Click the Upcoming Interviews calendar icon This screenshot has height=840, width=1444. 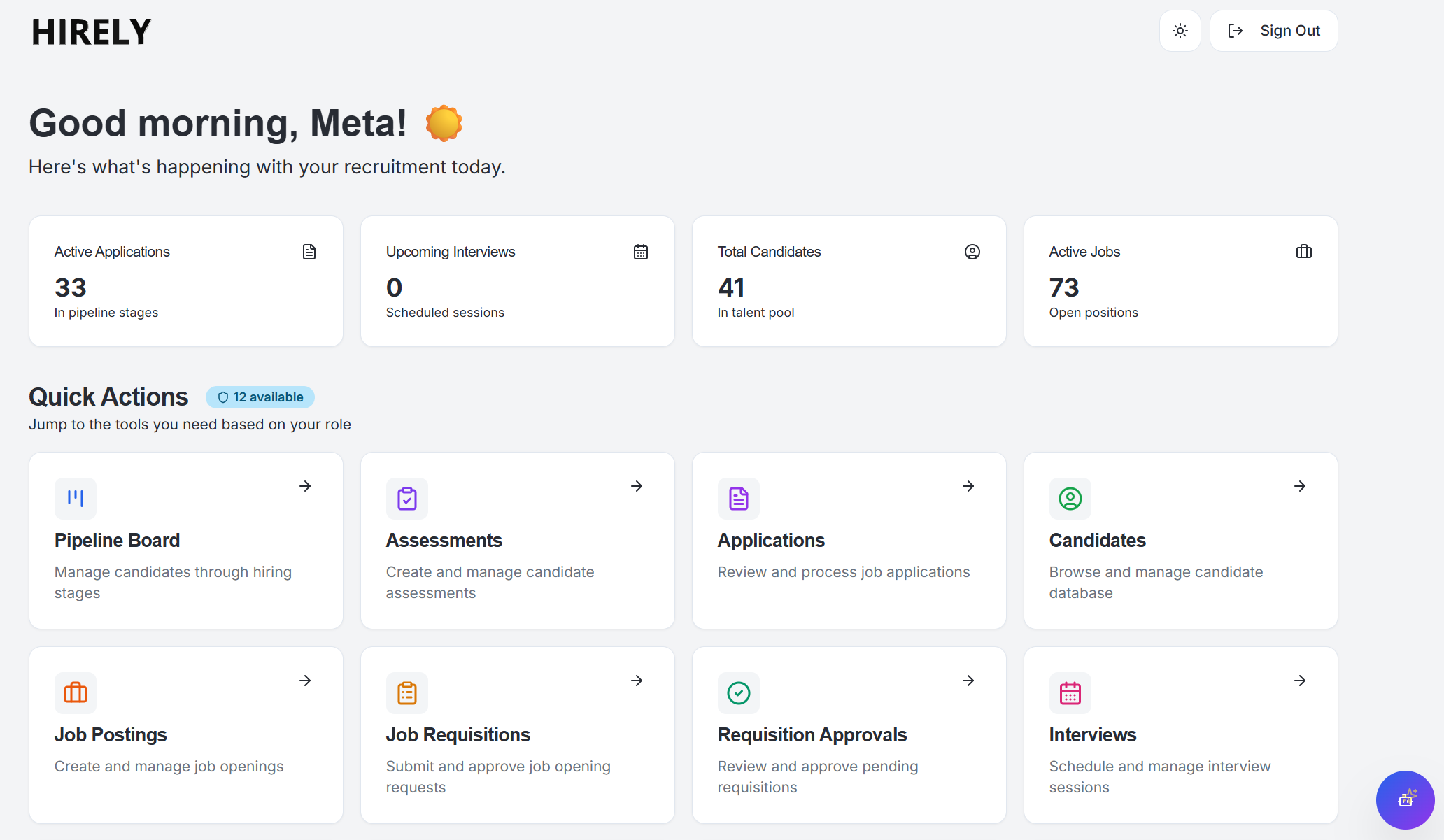point(640,252)
